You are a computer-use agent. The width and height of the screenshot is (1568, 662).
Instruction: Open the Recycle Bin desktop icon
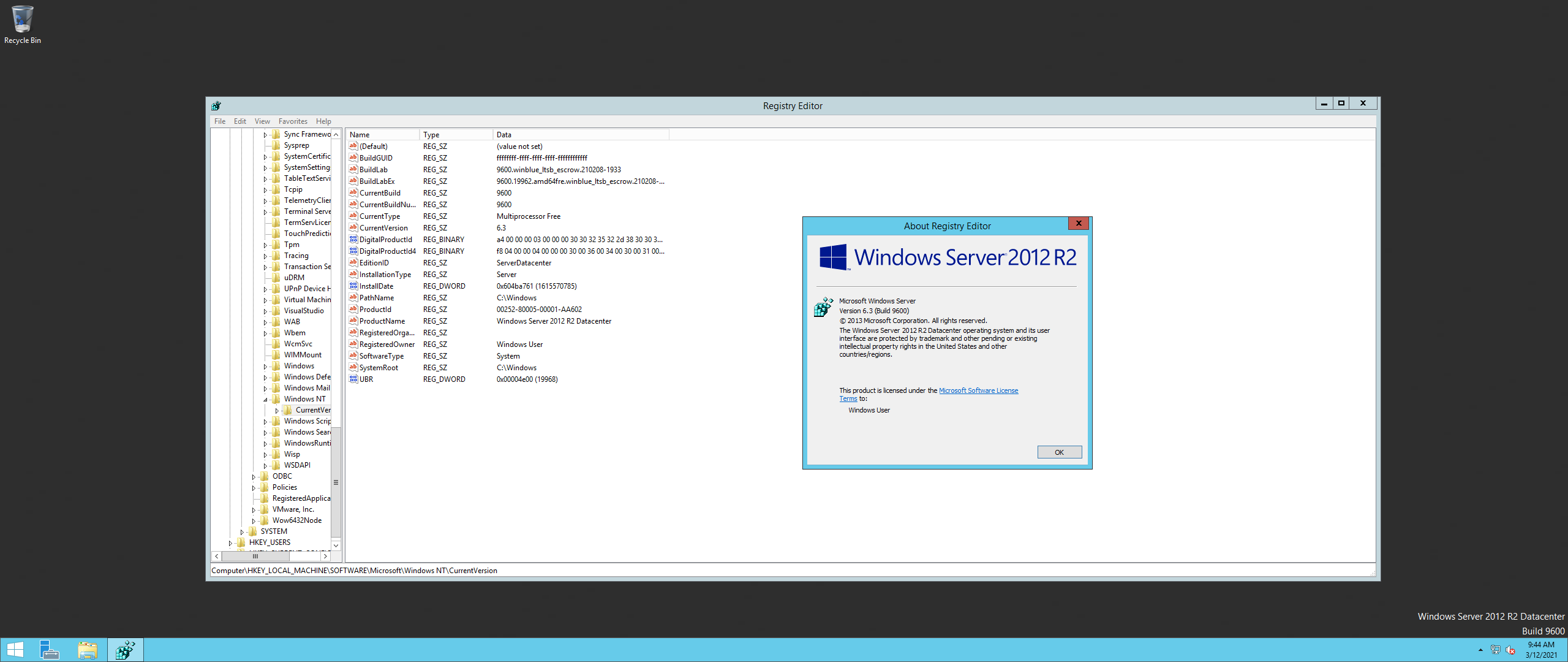pos(22,25)
